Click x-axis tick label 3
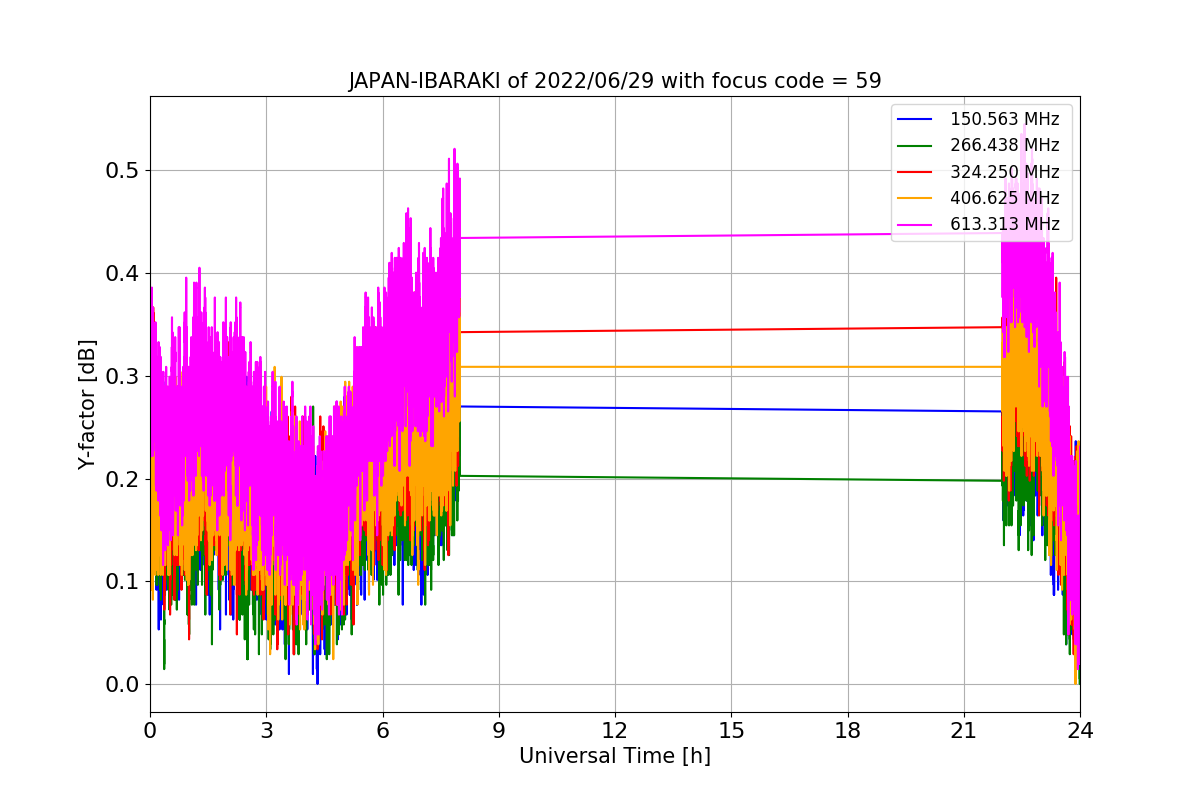 click(x=266, y=731)
